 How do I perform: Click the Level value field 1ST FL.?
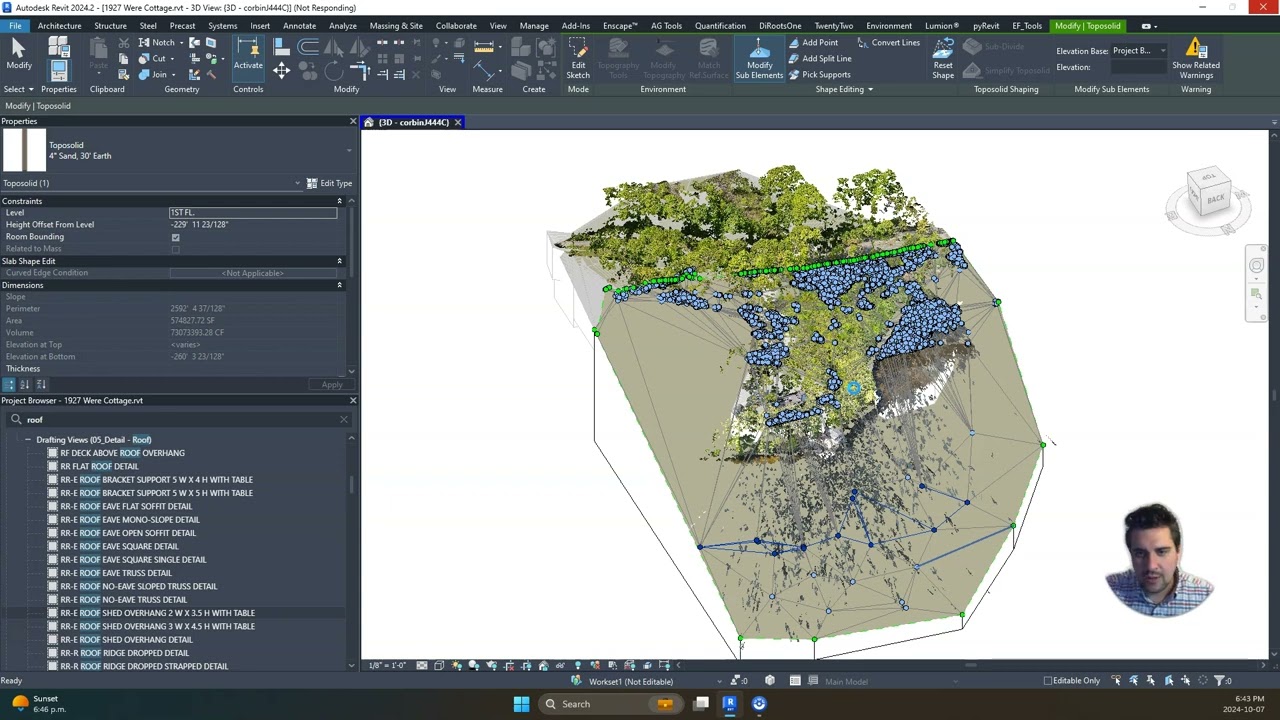point(254,213)
